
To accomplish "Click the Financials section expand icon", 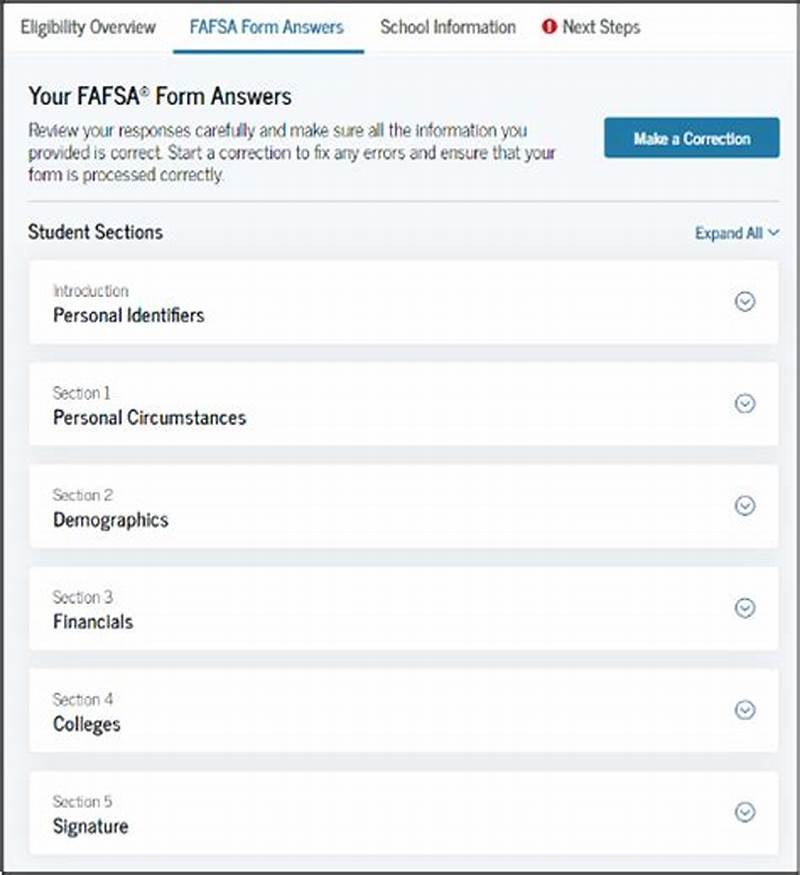I will coord(745,608).
